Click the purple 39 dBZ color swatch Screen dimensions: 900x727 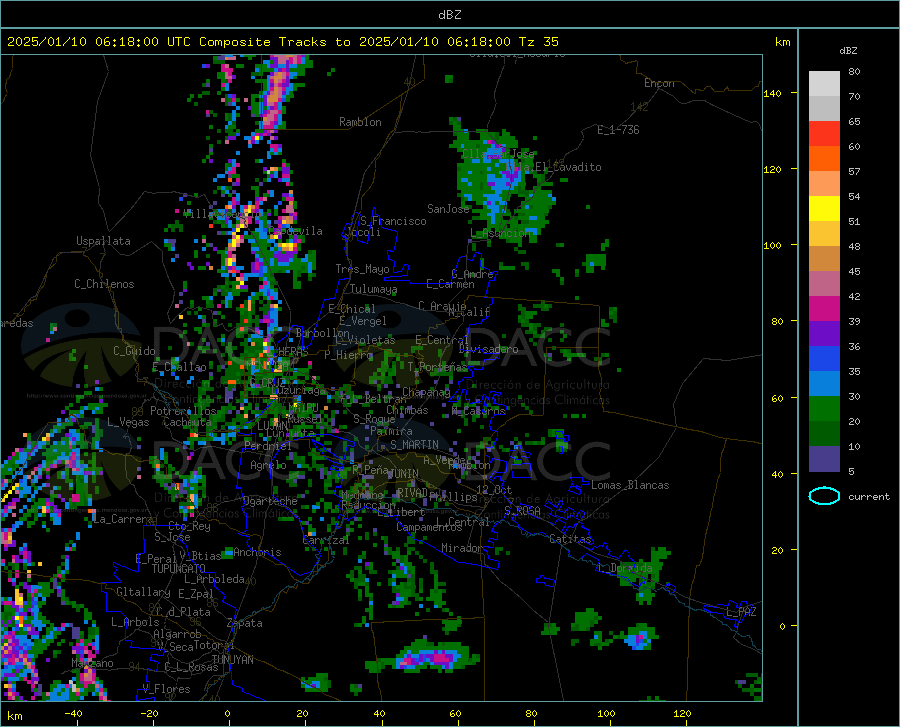click(824, 334)
